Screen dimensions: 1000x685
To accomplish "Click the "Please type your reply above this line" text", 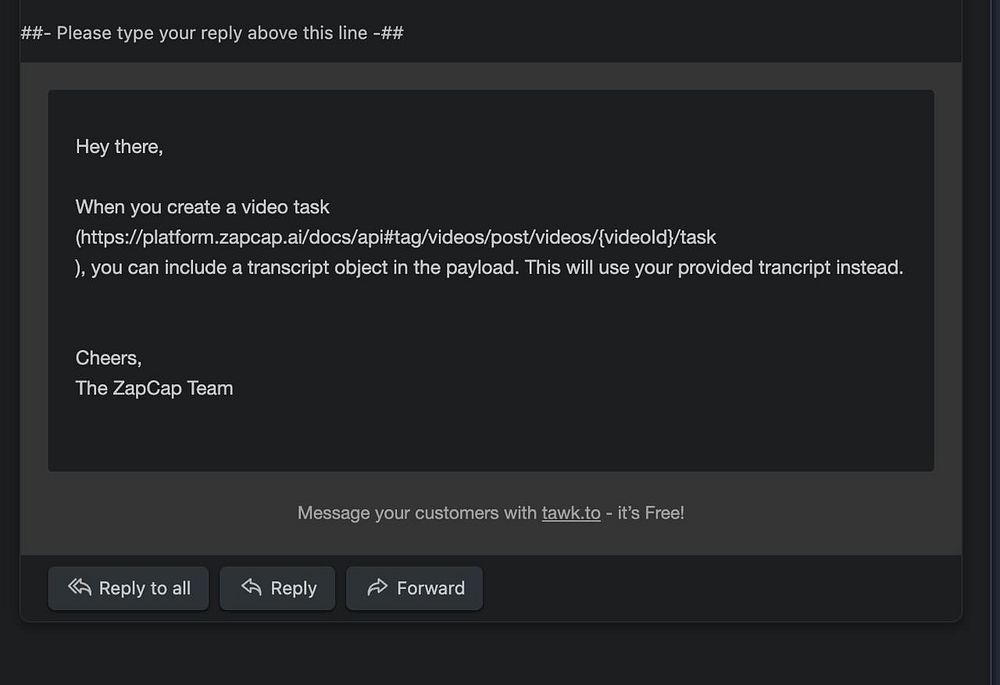I will [212, 33].
